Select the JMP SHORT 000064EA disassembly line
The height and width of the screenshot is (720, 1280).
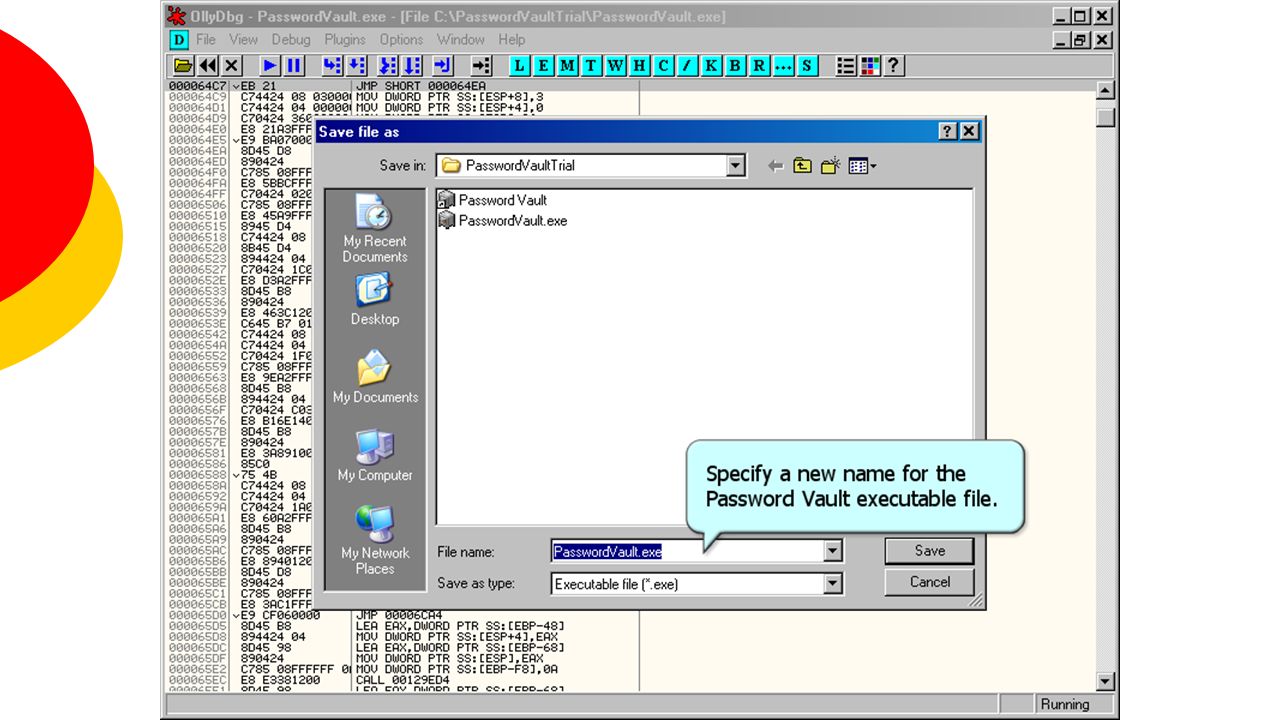click(420, 86)
